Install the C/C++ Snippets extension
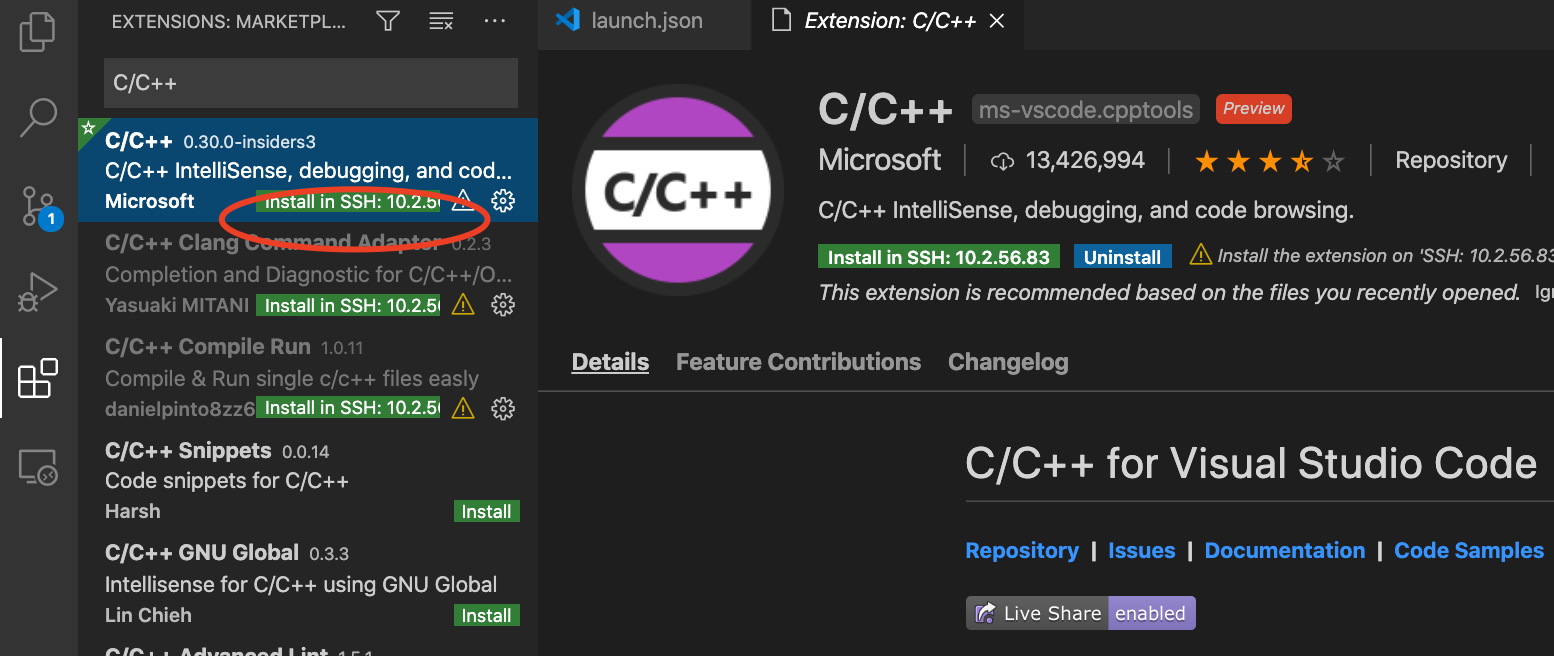 (x=486, y=511)
